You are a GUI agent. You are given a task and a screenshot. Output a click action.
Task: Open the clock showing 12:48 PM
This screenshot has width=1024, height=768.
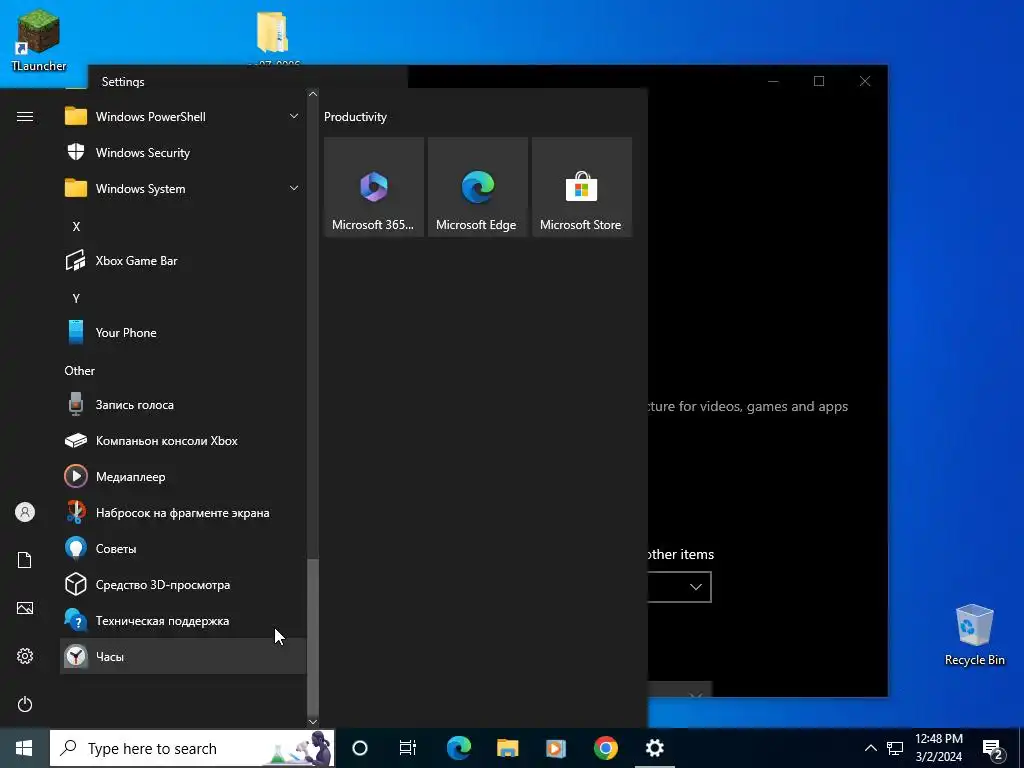(938, 748)
